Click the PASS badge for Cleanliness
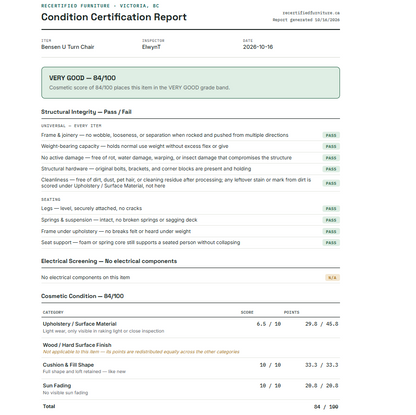The image size is (416, 415). 331,183
